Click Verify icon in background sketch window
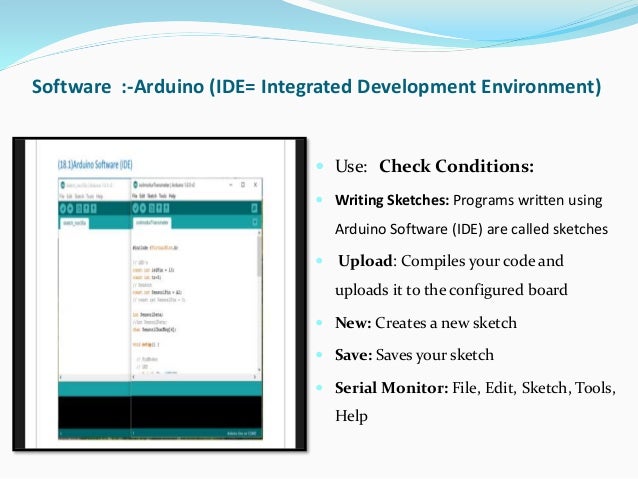 point(63,209)
